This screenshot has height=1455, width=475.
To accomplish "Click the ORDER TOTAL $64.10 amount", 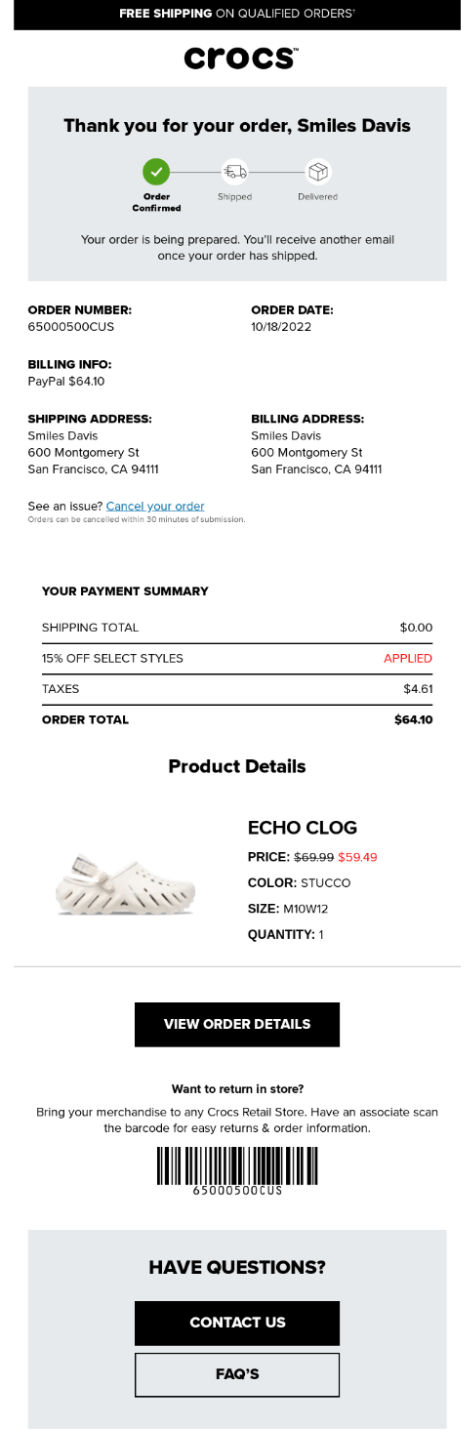I will coord(413,719).
